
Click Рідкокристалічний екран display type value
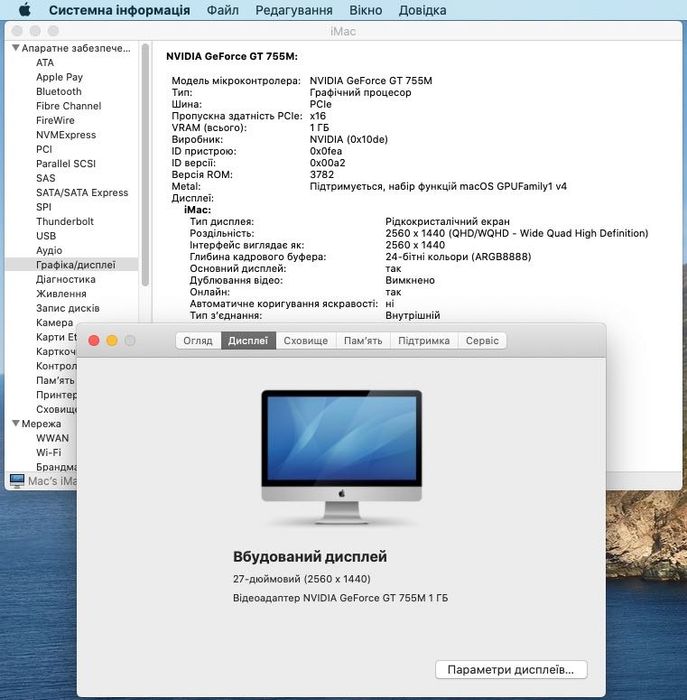pyautogui.click(x=447, y=221)
